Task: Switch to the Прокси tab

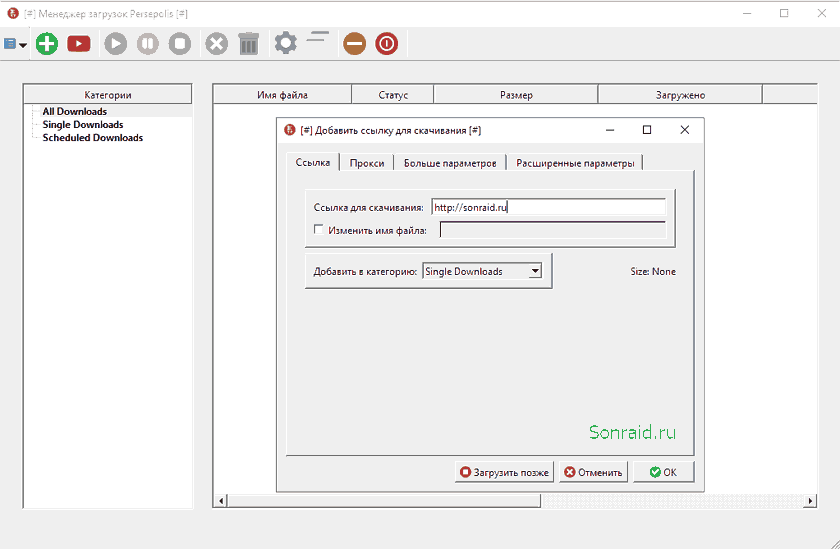Action: pyautogui.click(x=367, y=163)
